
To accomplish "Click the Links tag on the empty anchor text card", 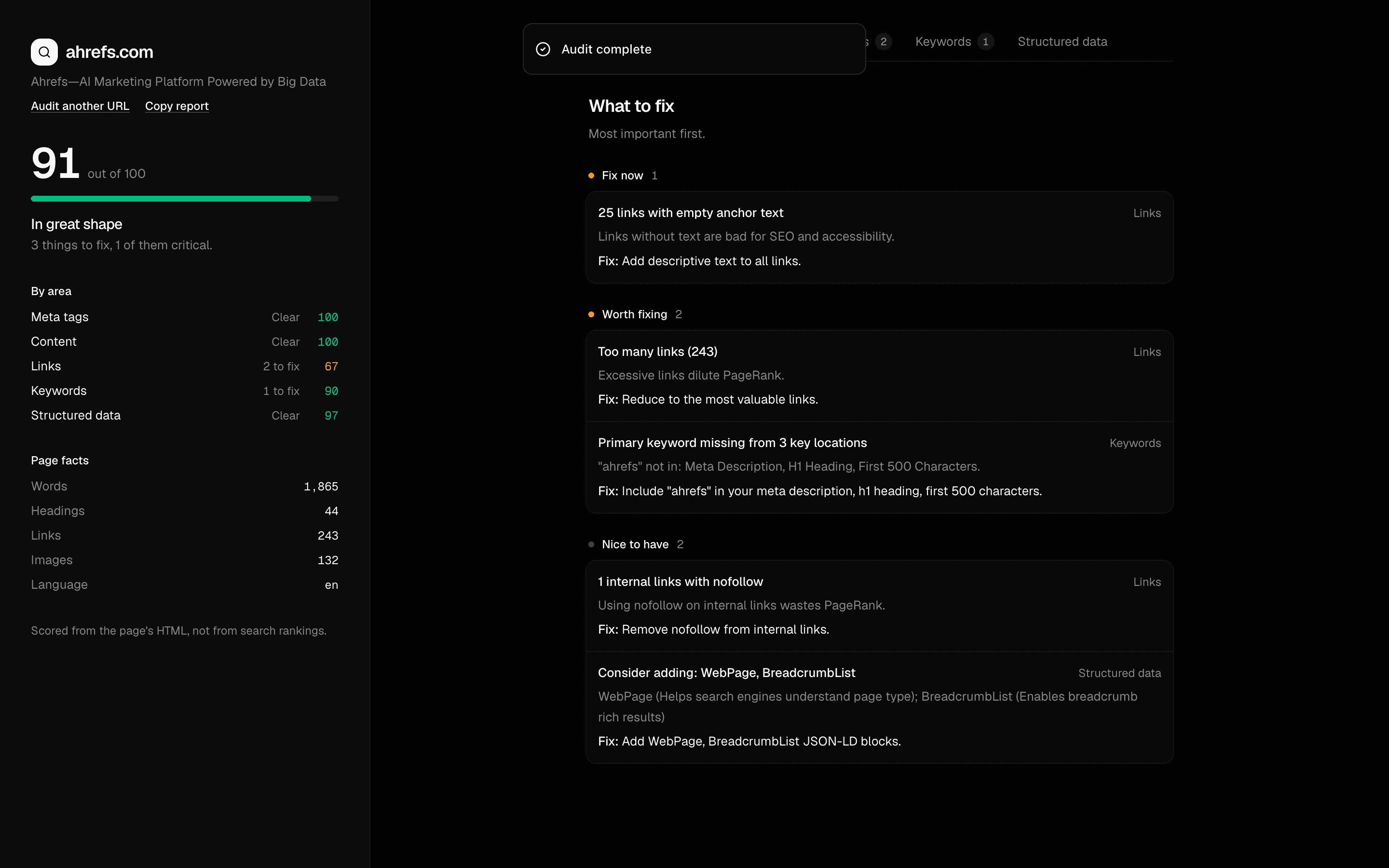I will [x=1147, y=213].
